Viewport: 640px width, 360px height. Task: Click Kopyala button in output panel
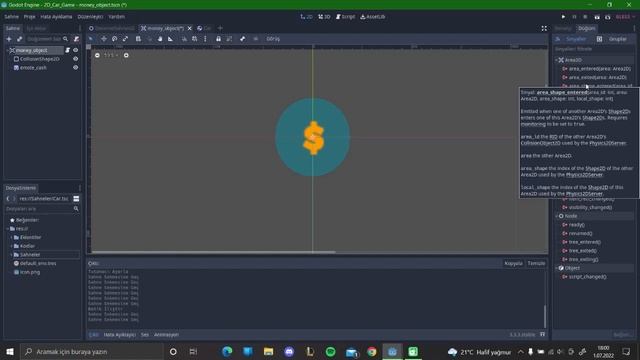point(513,263)
